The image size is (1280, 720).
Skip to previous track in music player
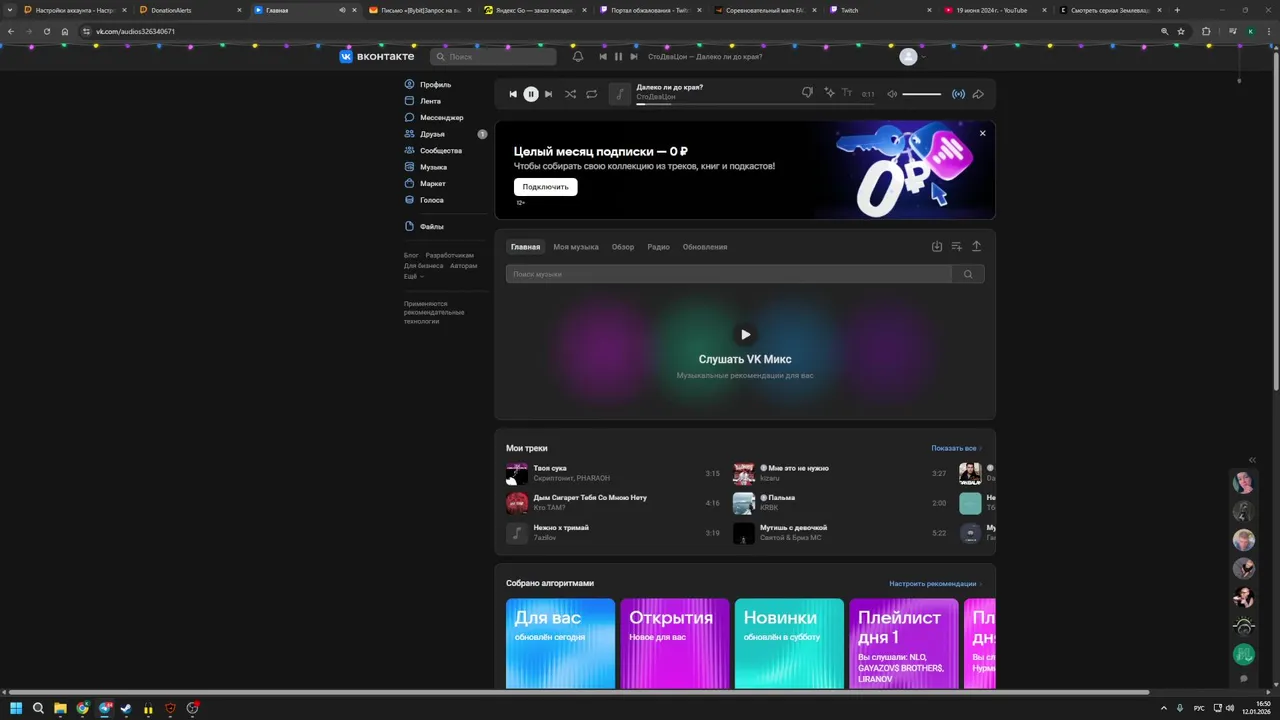tap(513, 94)
